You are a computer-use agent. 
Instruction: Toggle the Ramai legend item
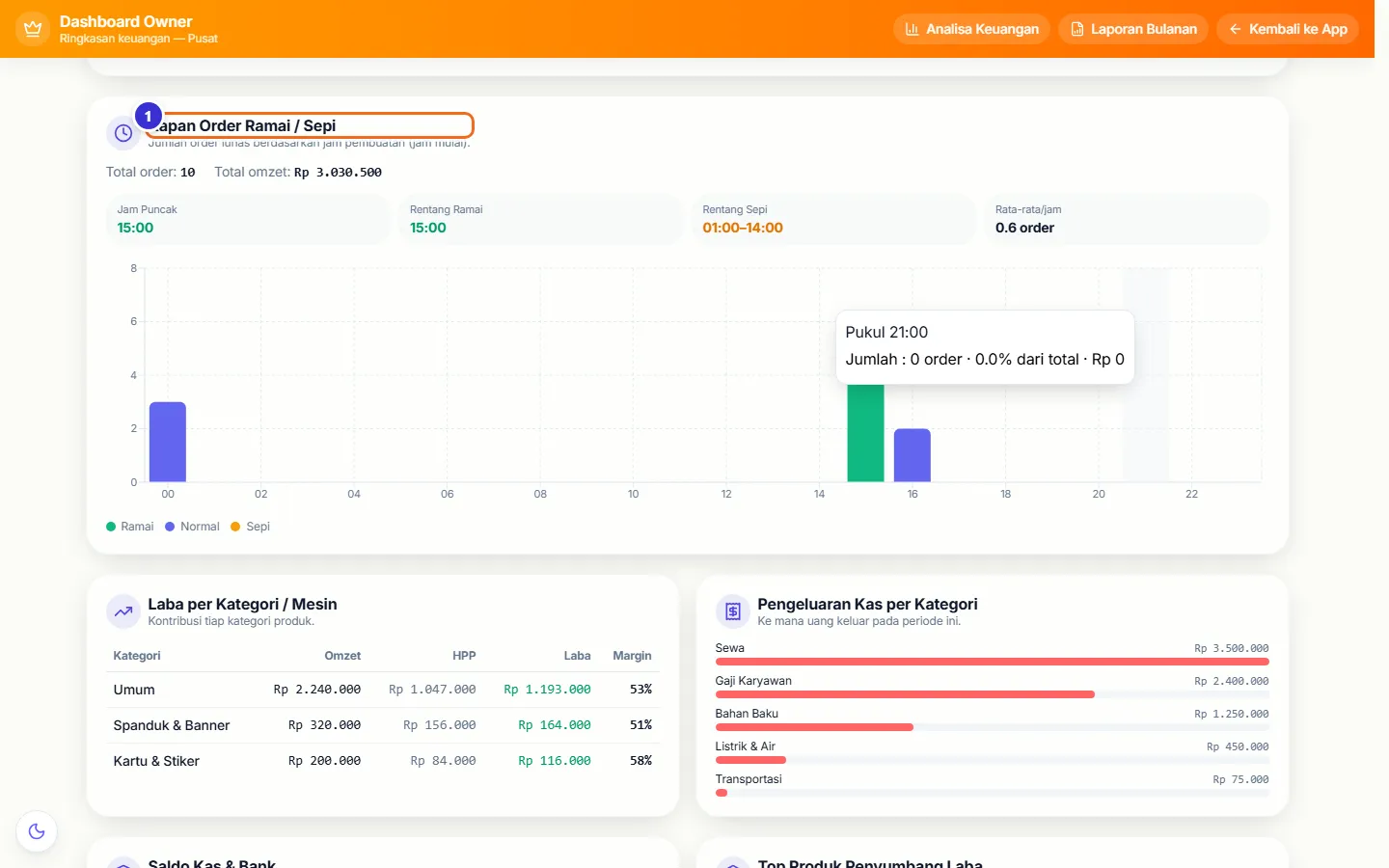pos(130,527)
